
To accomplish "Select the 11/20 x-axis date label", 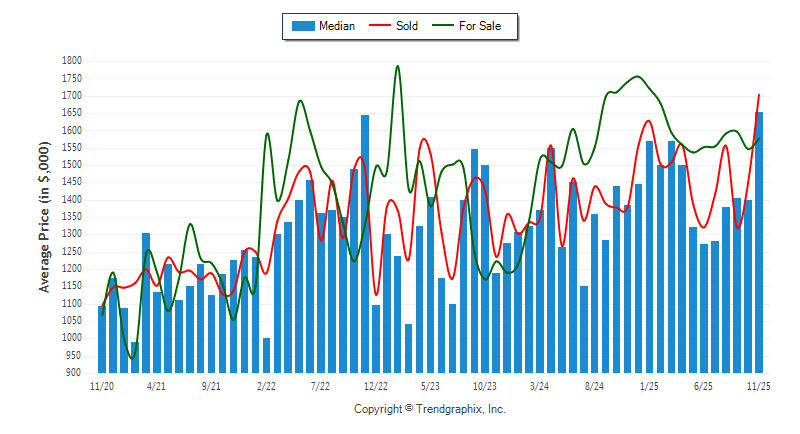I will tap(101, 385).
